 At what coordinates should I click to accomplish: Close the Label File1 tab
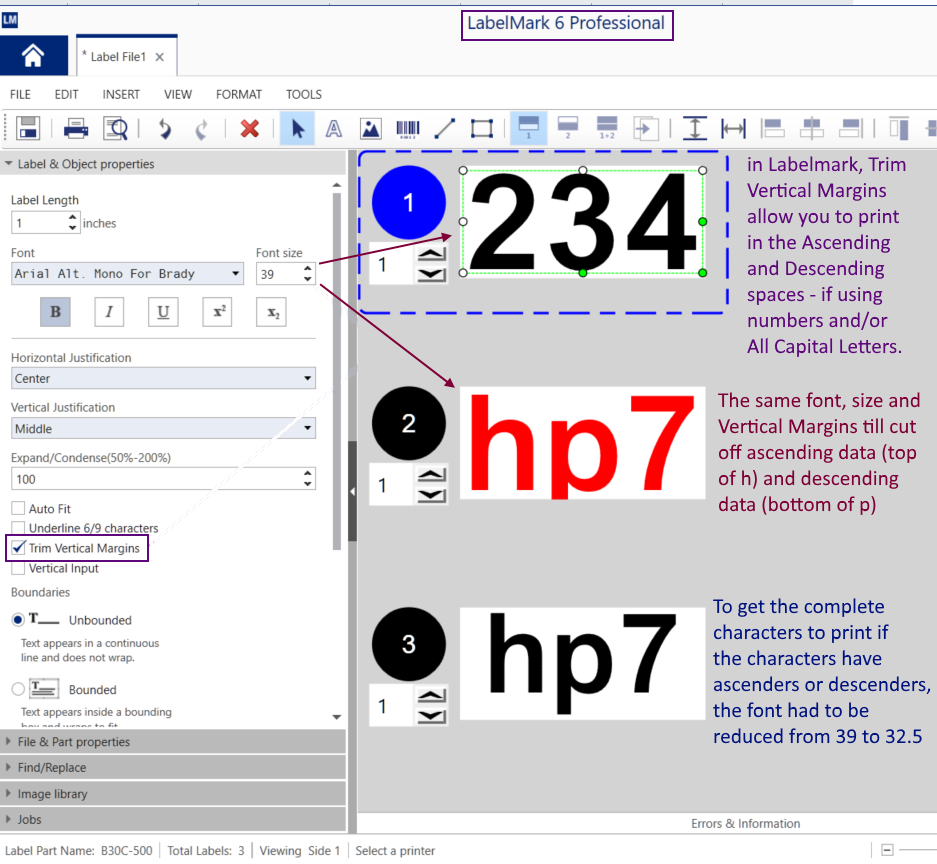point(160,57)
